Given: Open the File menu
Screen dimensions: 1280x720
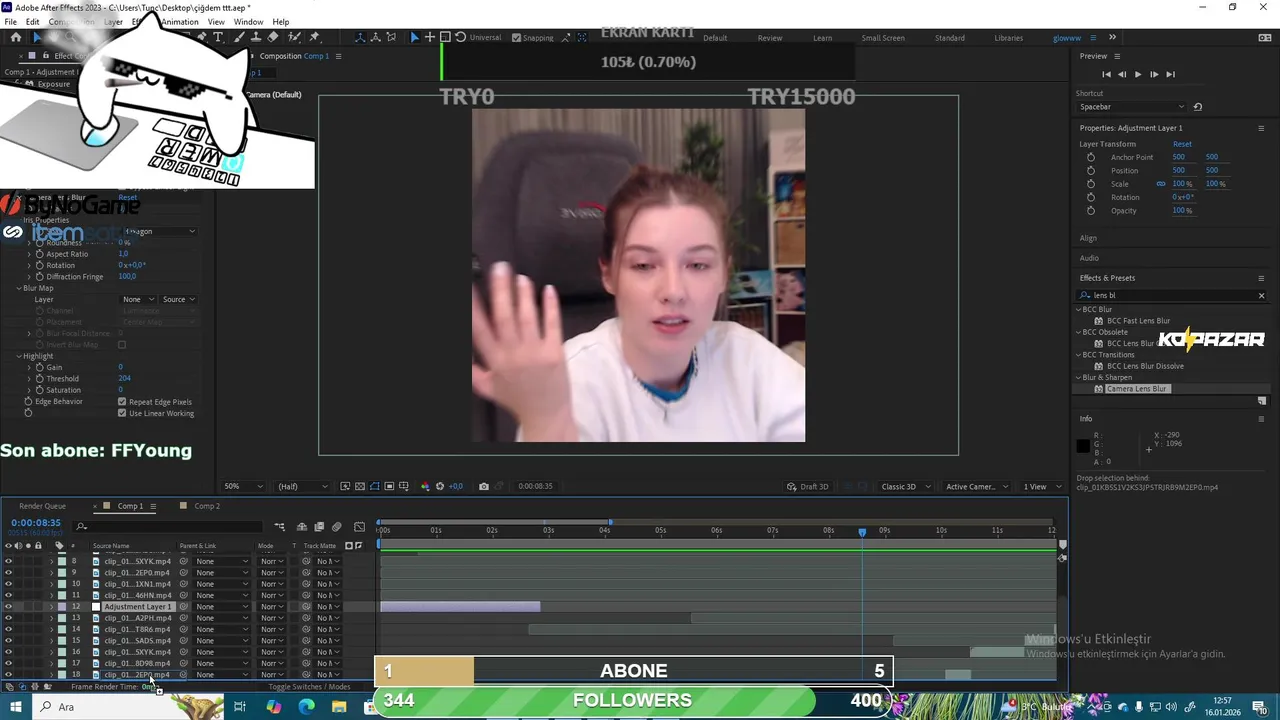Looking at the screenshot, I should [10, 22].
